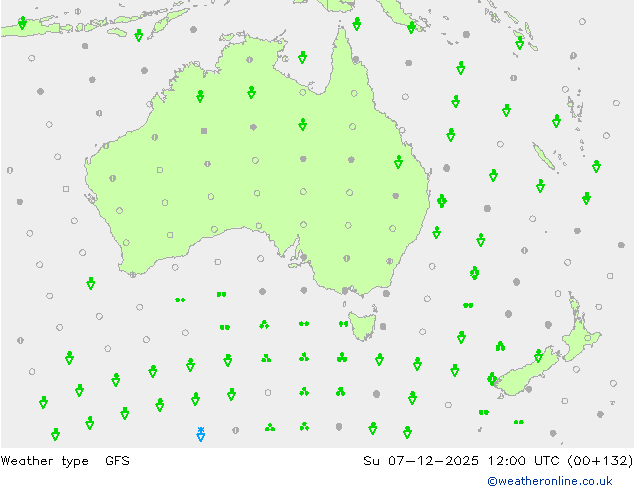This screenshot has width=634, height=490.
Task: Click the '(00+132)' forecast offset text
Action: point(600,461)
